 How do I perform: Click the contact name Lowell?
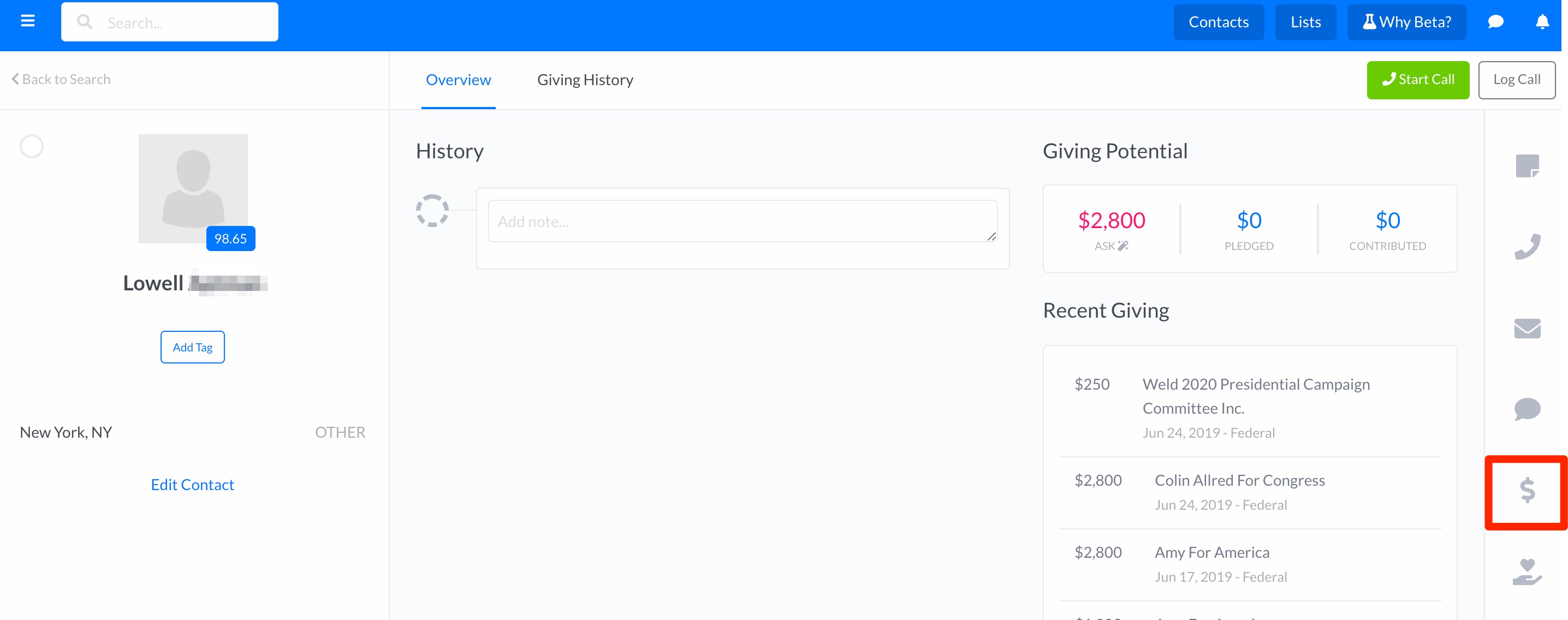[x=153, y=283]
